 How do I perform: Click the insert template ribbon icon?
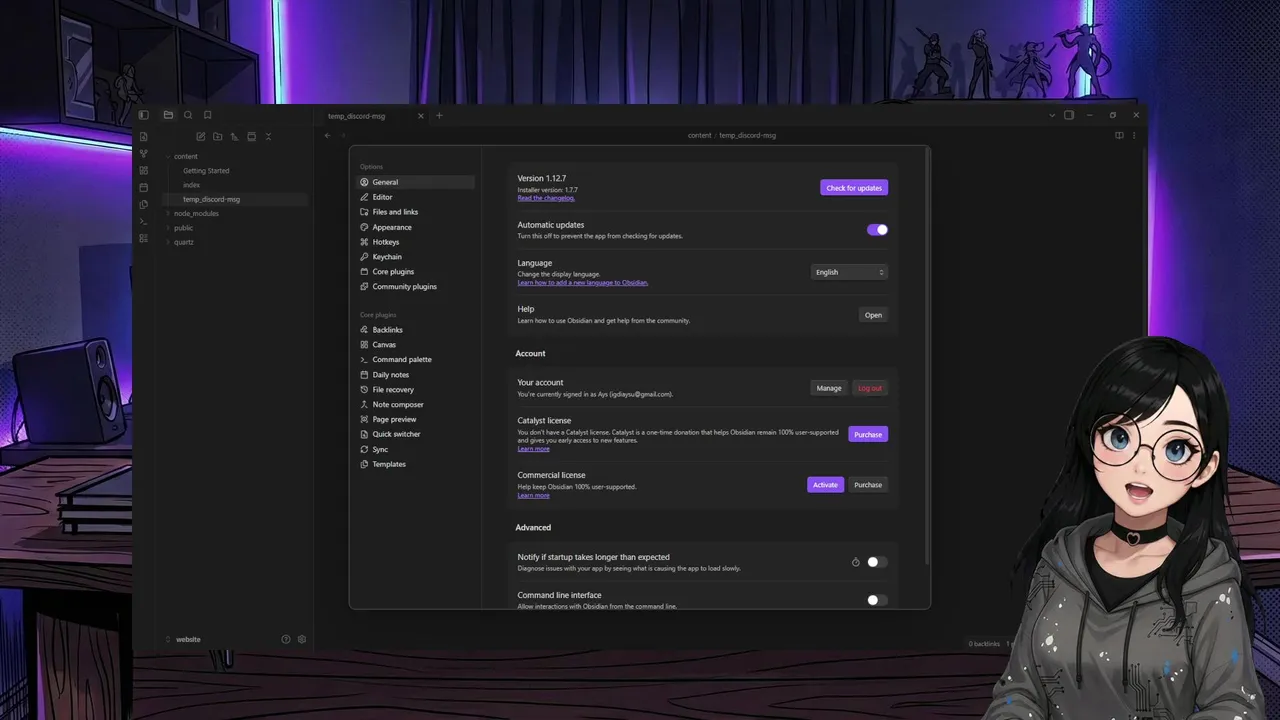pos(143,204)
